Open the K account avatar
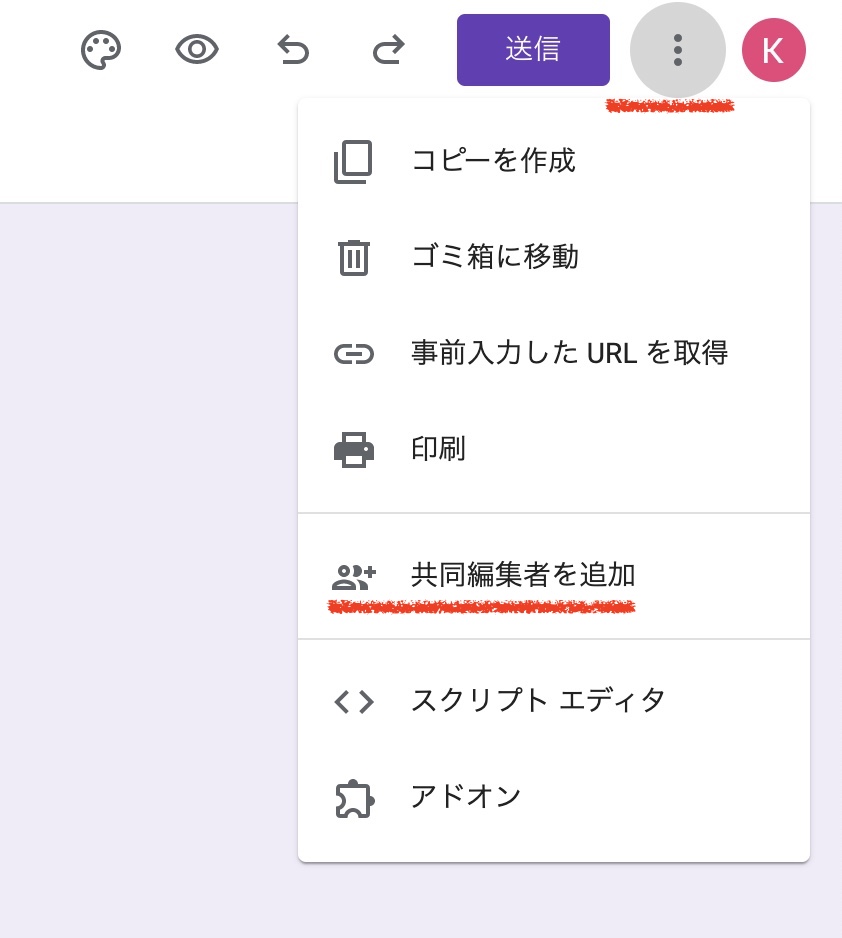Viewport: 842px width, 938px height. 773,49
